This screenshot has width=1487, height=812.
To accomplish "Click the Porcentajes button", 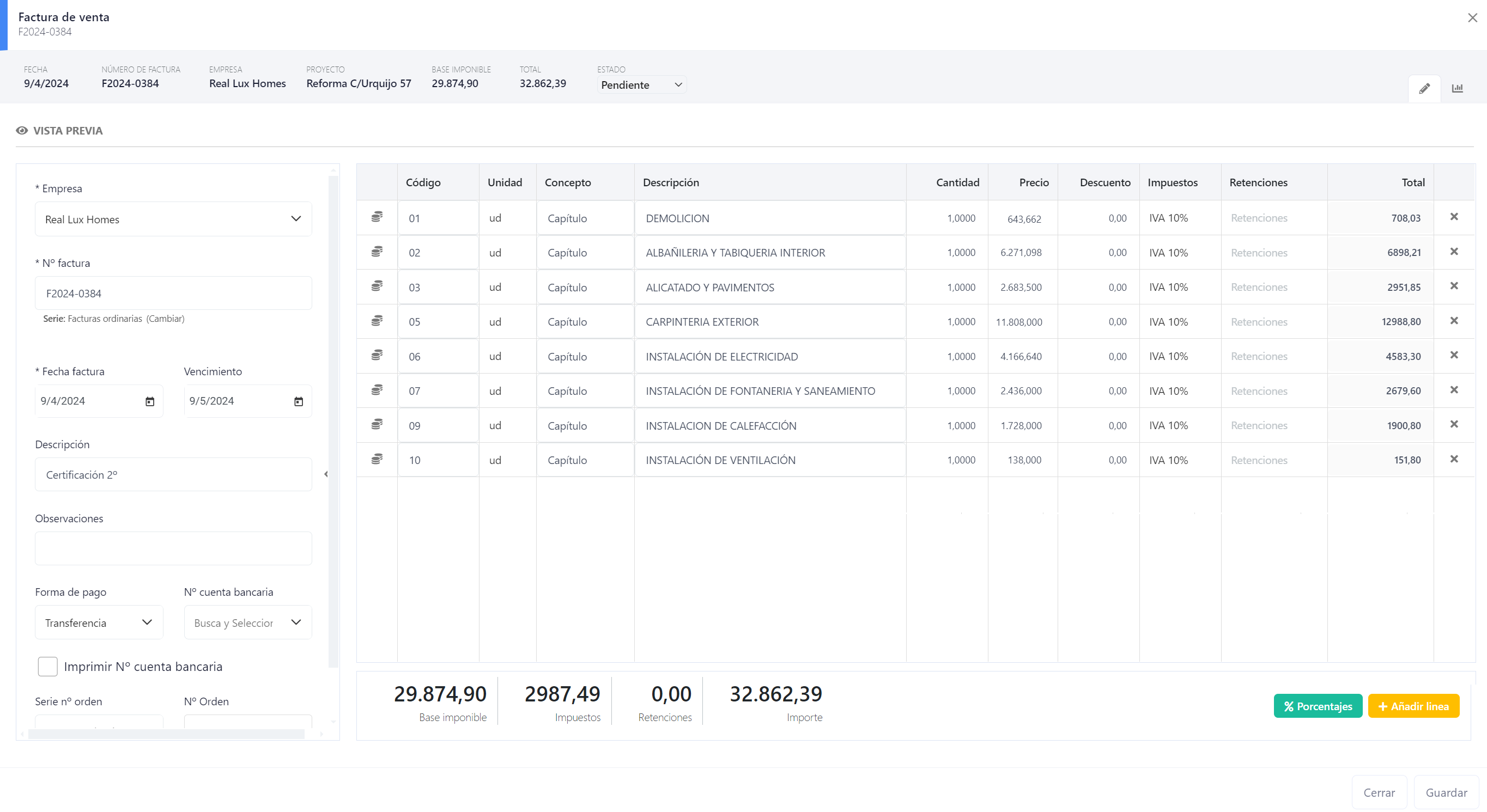I will click(1318, 706).
